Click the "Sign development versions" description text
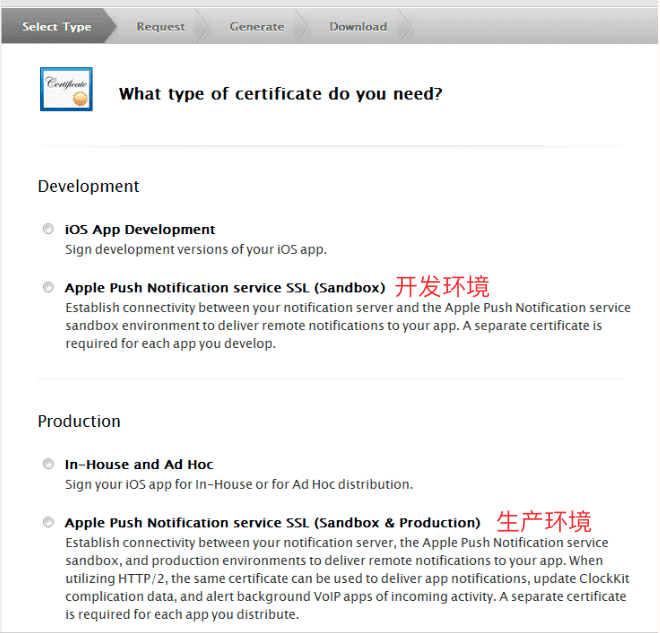The image size is (660, 633). click(x=196, y=249)
